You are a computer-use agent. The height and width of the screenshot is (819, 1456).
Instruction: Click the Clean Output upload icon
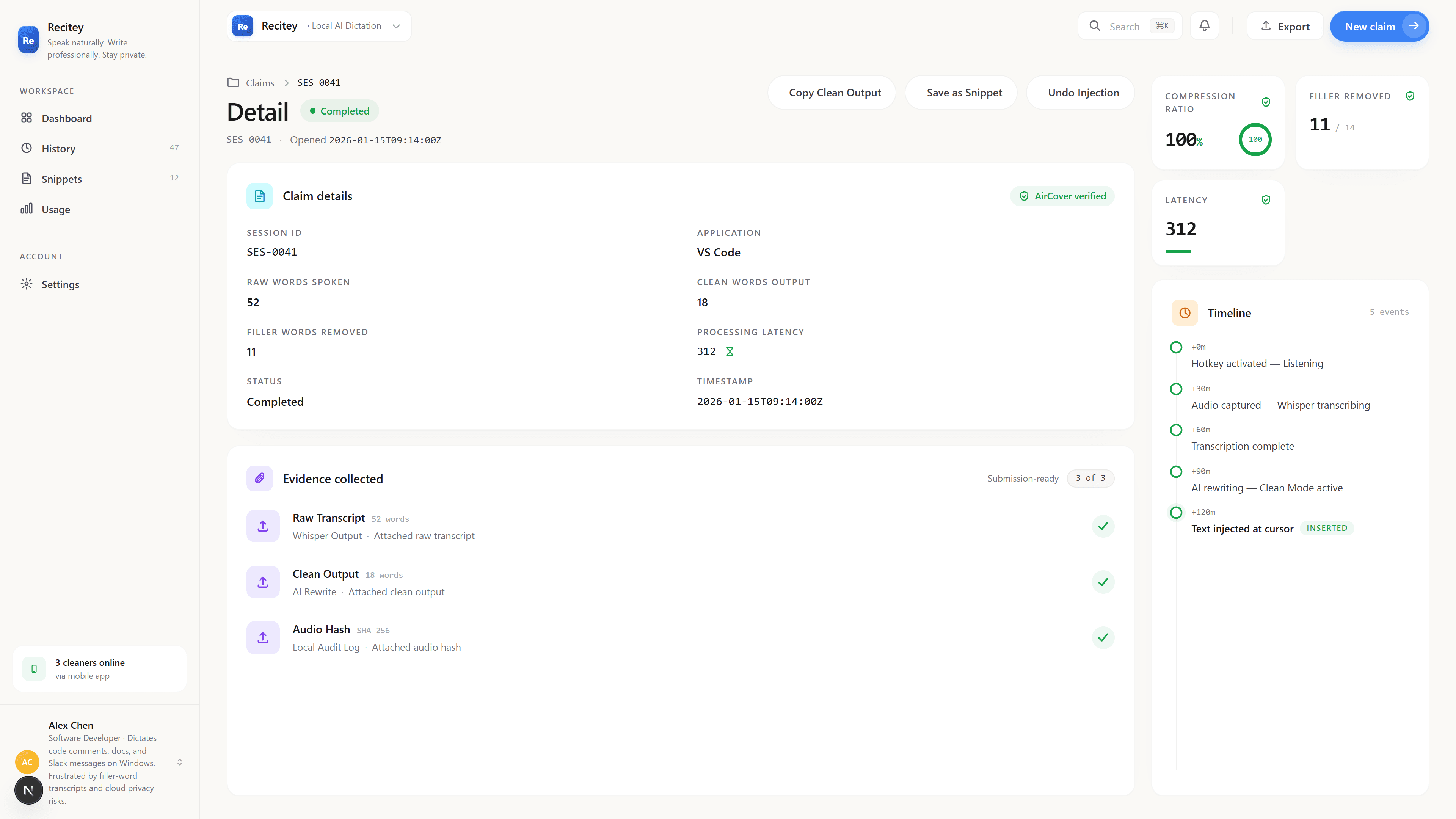263,582
